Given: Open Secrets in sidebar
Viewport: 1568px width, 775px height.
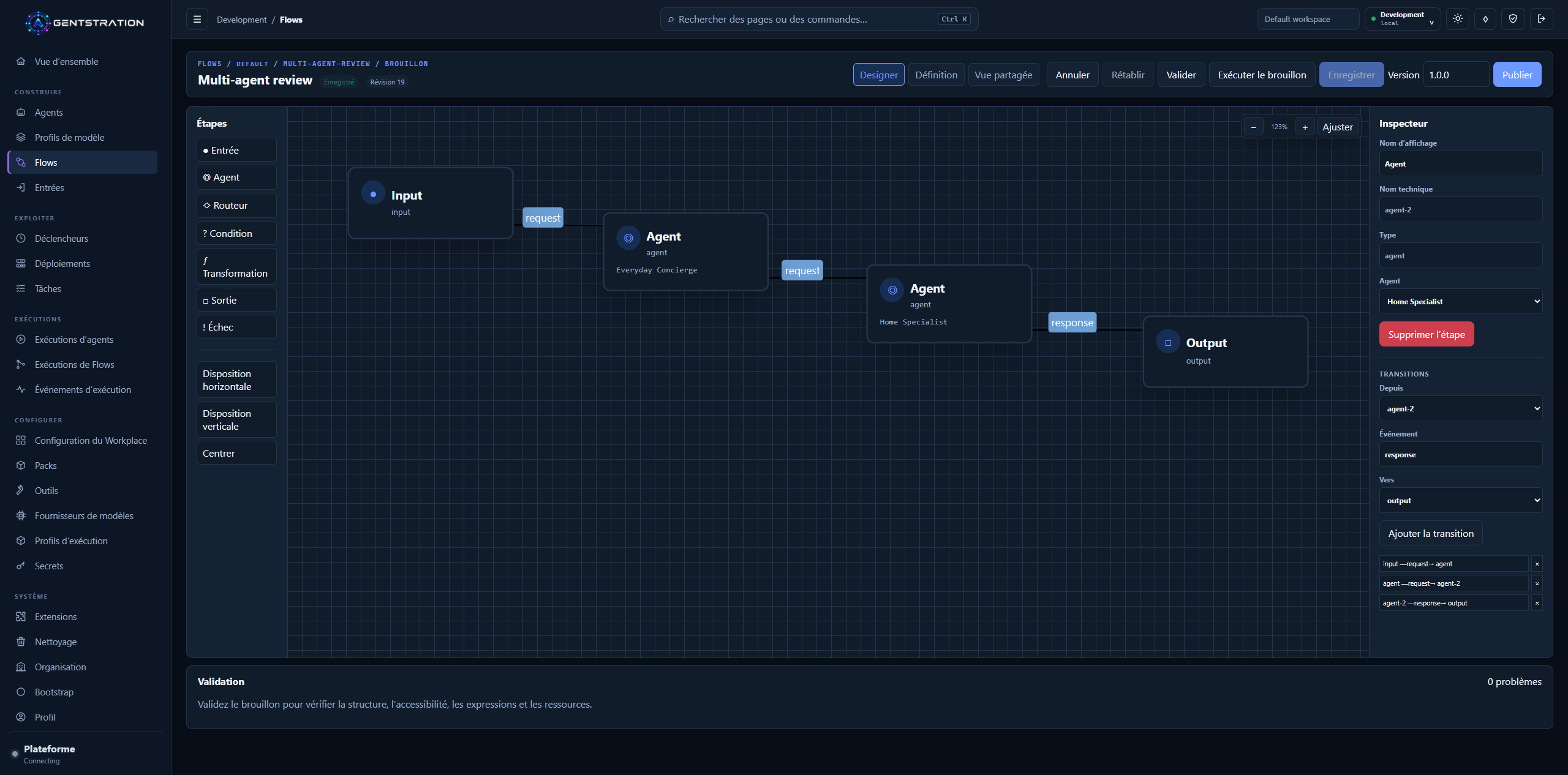Looking at the screenshot, I should [x=82, y=566].
